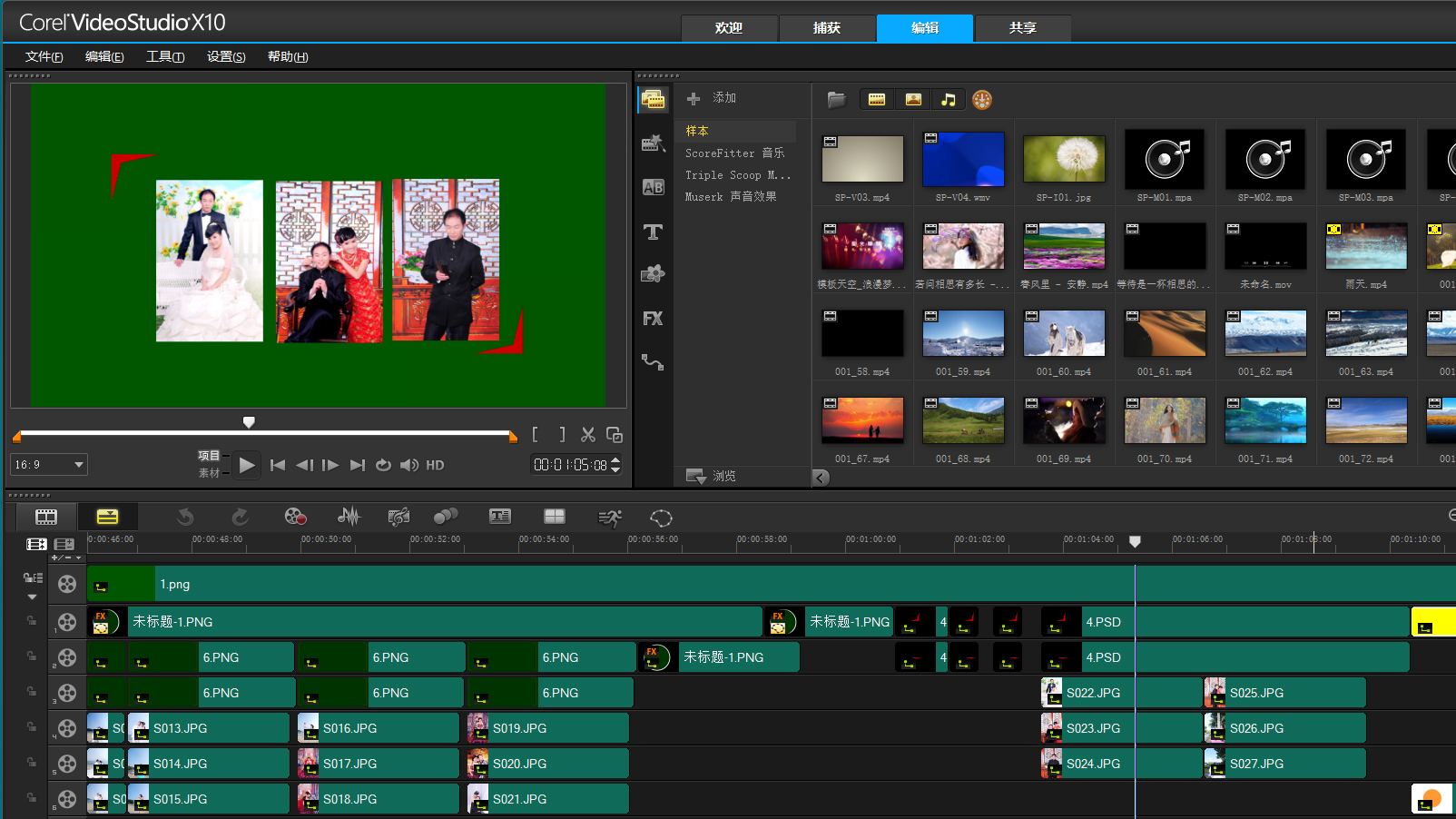
Task: Open the Transition (AB) library
Action: coord(653,187)
